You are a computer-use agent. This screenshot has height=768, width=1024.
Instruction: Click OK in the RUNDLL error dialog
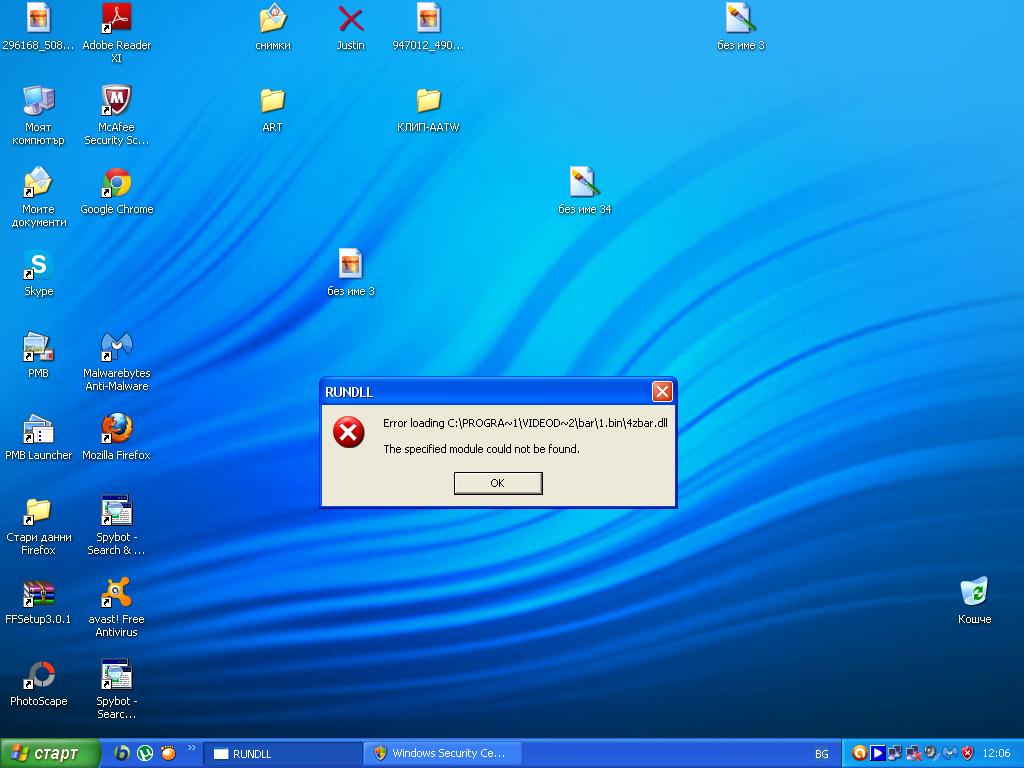click(498, 483)
